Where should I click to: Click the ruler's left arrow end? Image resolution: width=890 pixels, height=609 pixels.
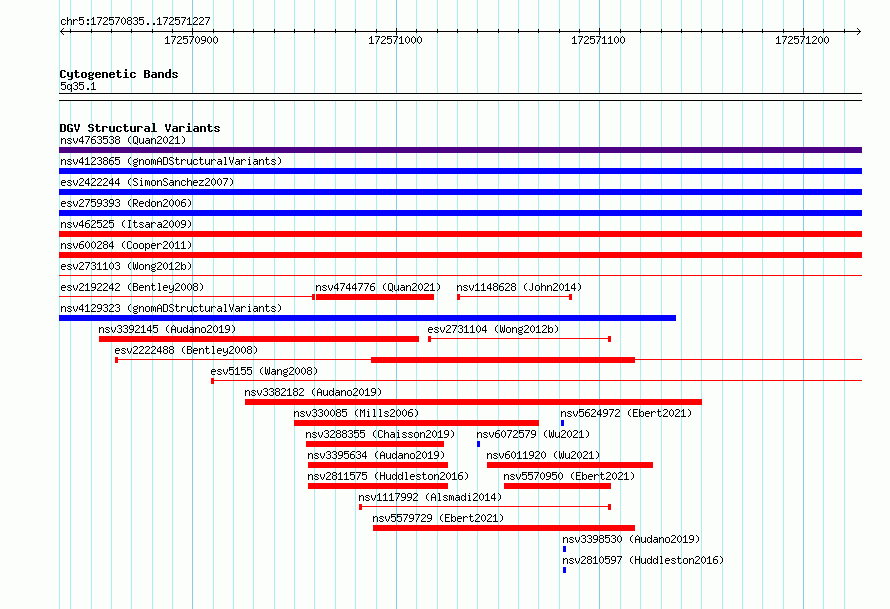tap(62, 31)
